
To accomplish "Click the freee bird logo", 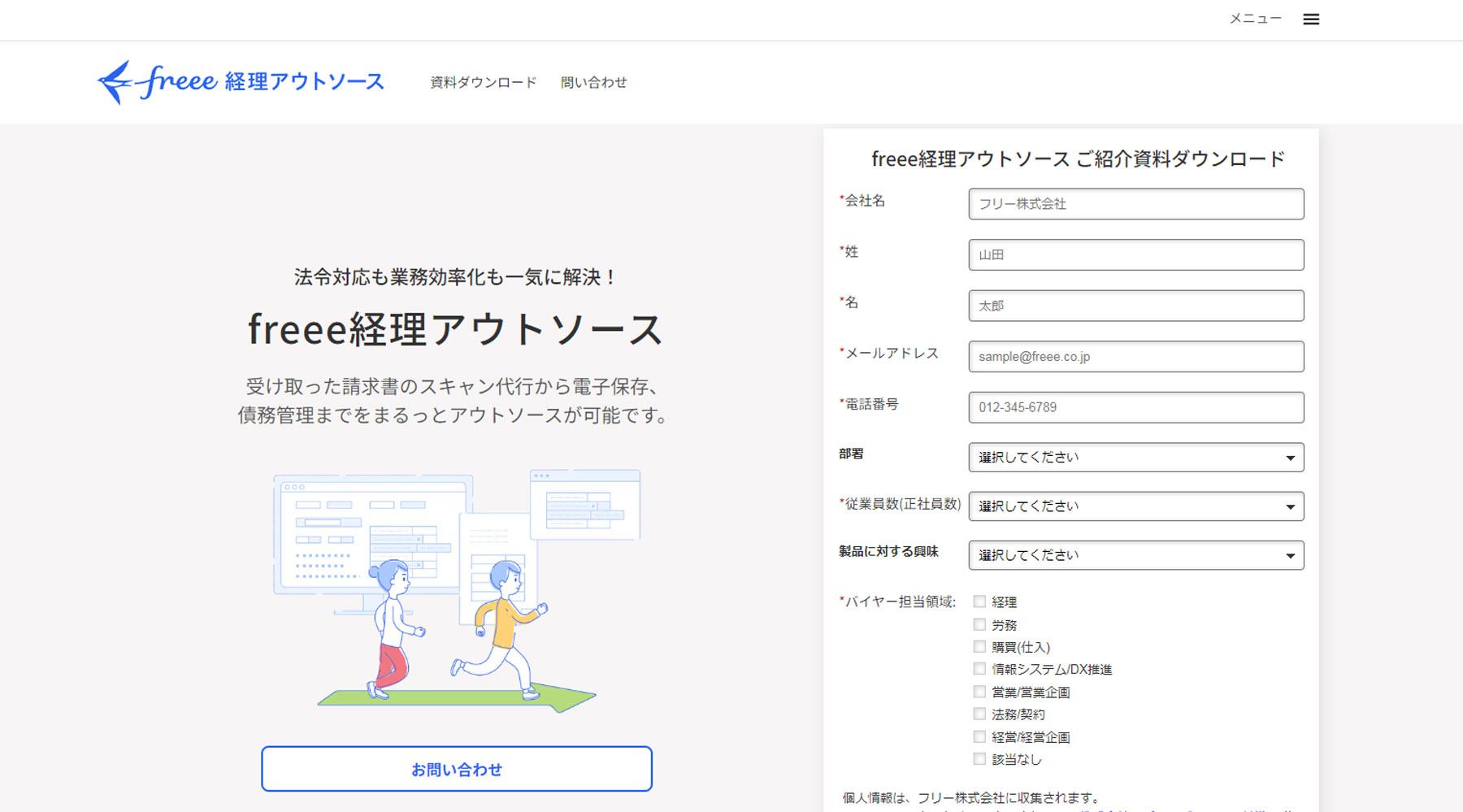I will (x=241, y=81).
